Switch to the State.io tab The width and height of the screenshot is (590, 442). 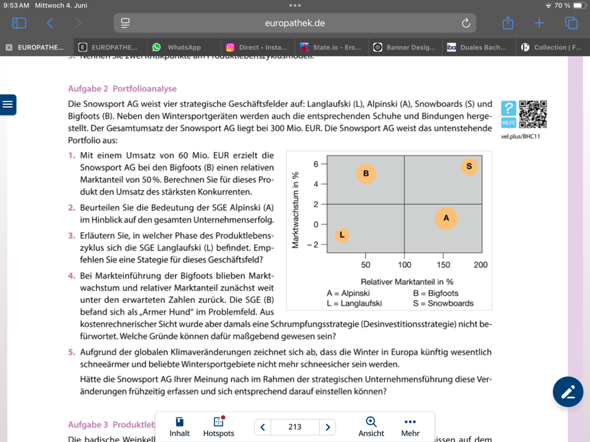pos(331,47)
